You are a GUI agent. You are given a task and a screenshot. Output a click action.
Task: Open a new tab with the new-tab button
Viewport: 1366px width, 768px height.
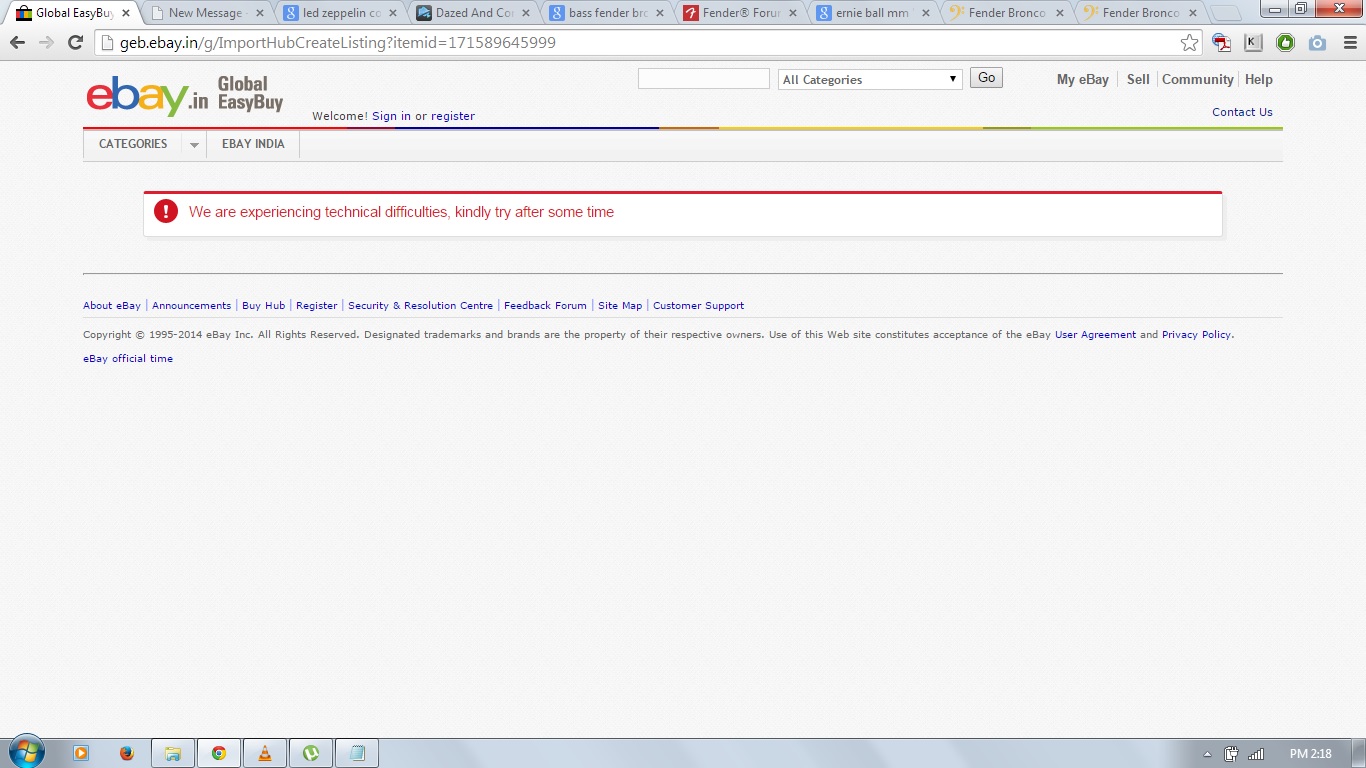click(1225, 14)
